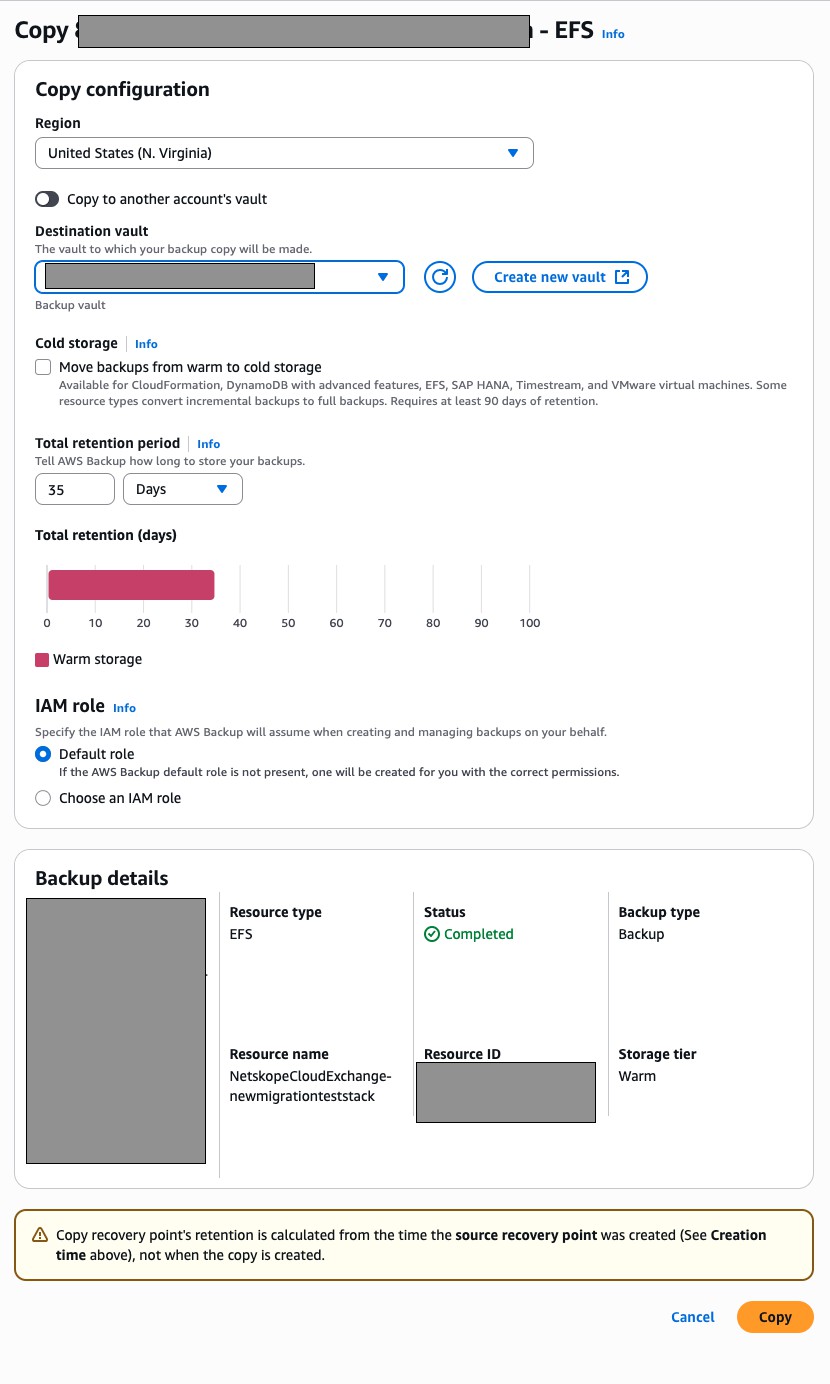The height and width of the screenshot is (1384, 830).
Task: Click the warning triangle icon in notice
Action: pyautogui.click(x=40, y=1235)
